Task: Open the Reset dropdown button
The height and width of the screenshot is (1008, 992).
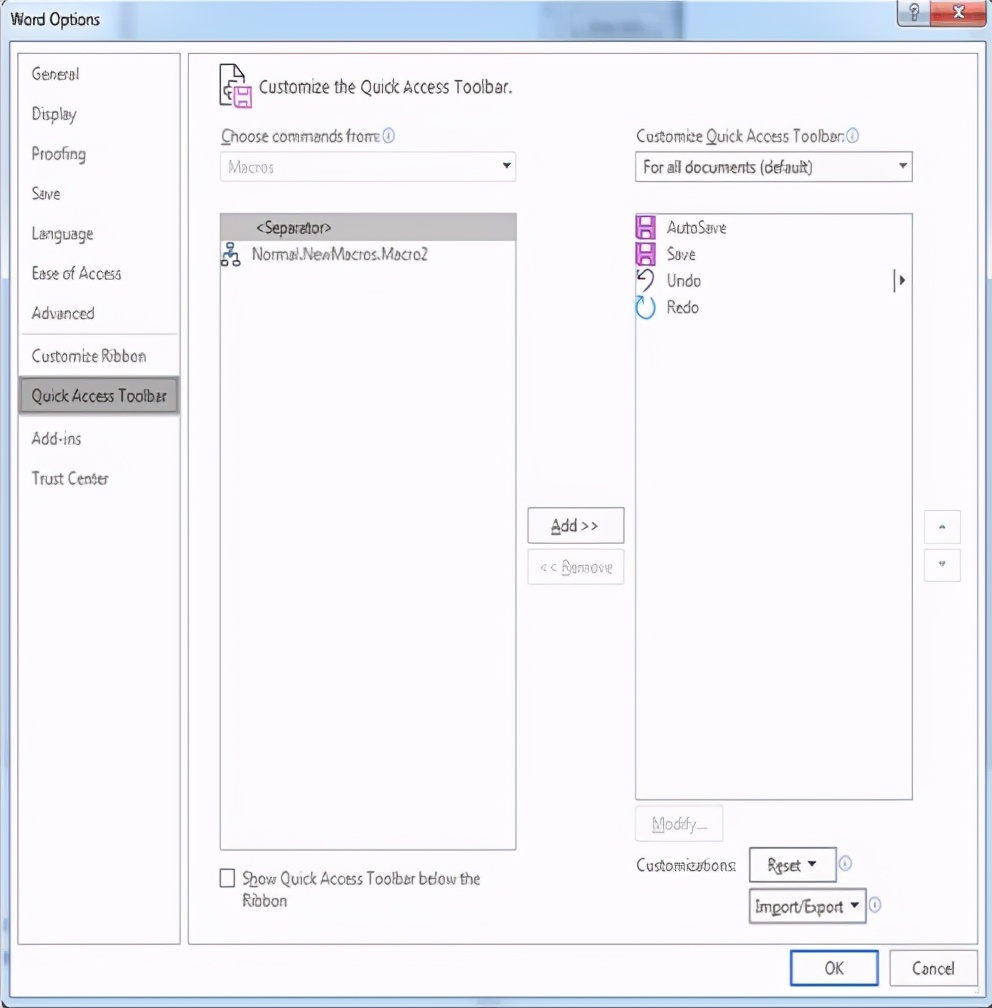Action: (793, 865)
